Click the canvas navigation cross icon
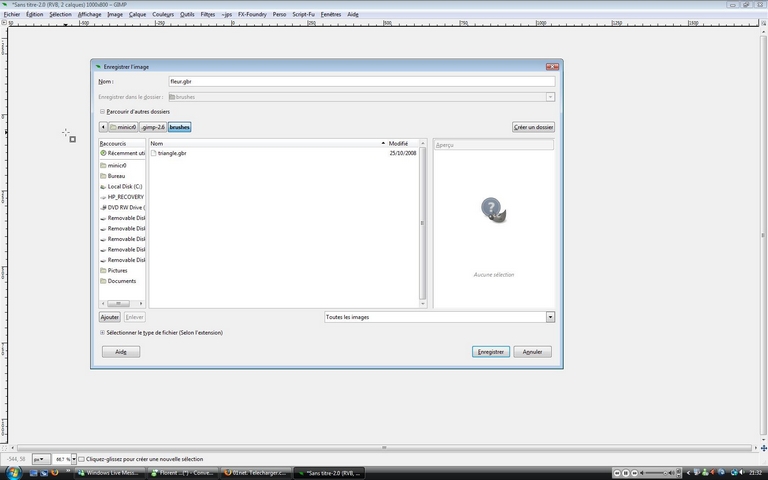 [764, 448]
